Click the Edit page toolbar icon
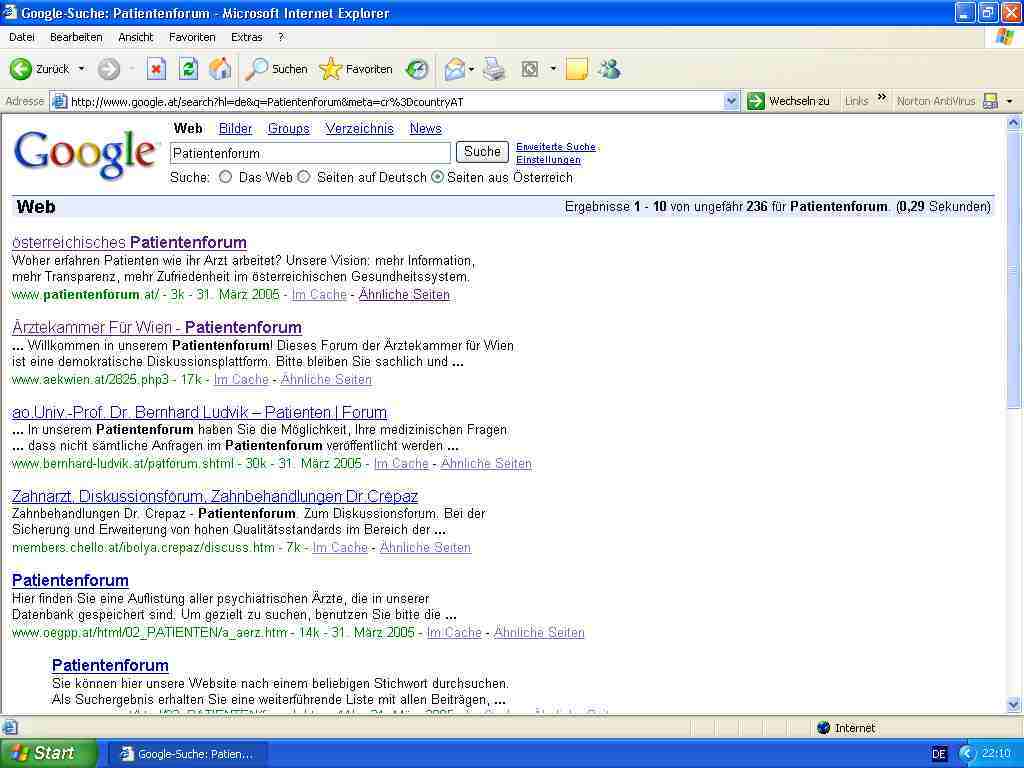Viewport: 1024px width, 768px height. (x=530, y=69)
